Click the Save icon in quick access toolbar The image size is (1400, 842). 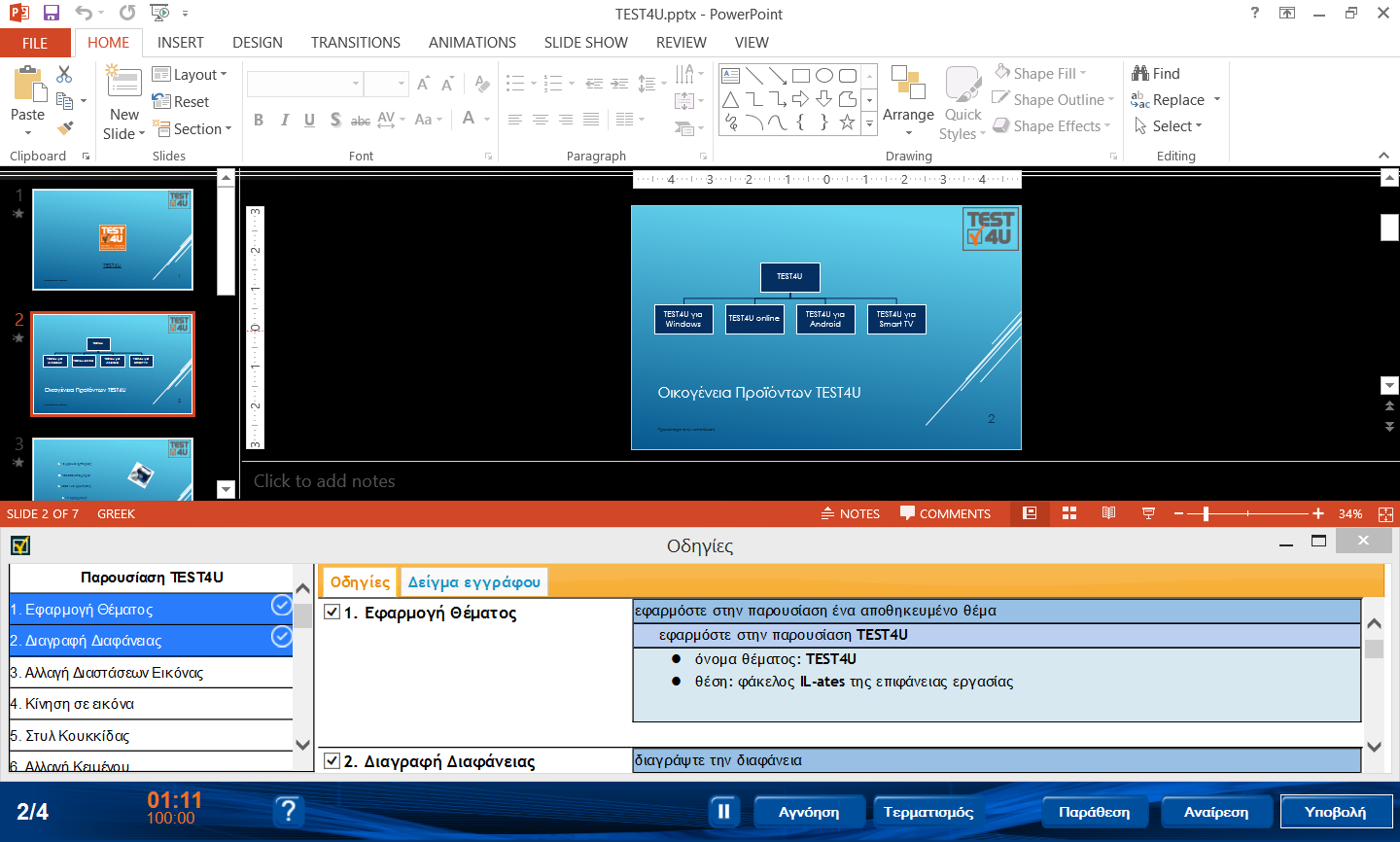(x=52, y=14)
